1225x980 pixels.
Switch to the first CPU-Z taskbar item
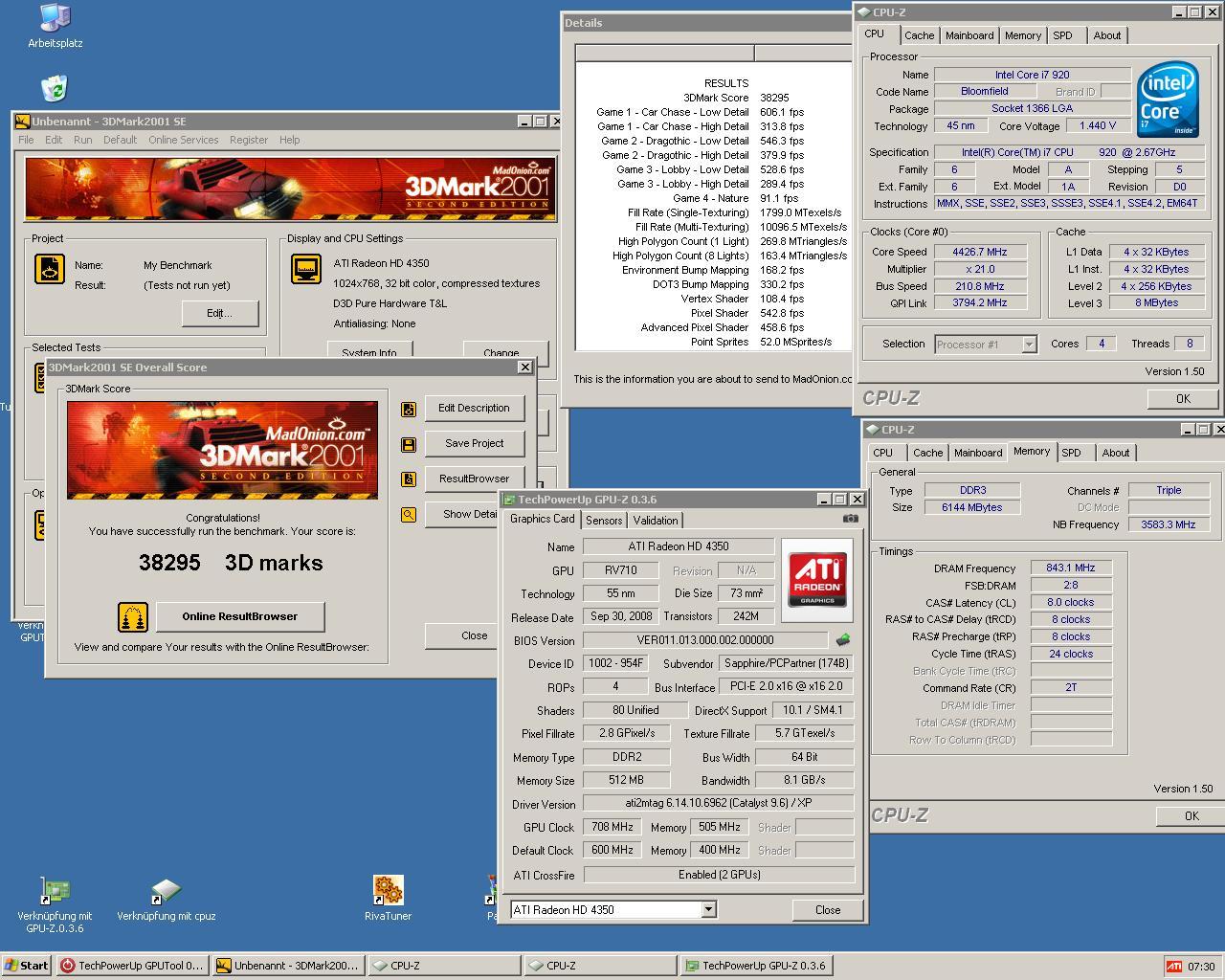[x=444, y=966]
